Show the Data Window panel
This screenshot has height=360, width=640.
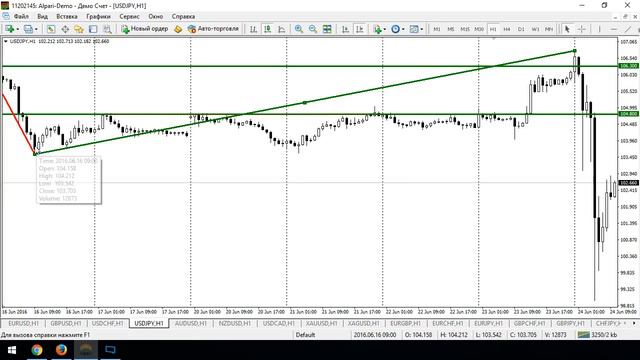(x=65, y=29)
